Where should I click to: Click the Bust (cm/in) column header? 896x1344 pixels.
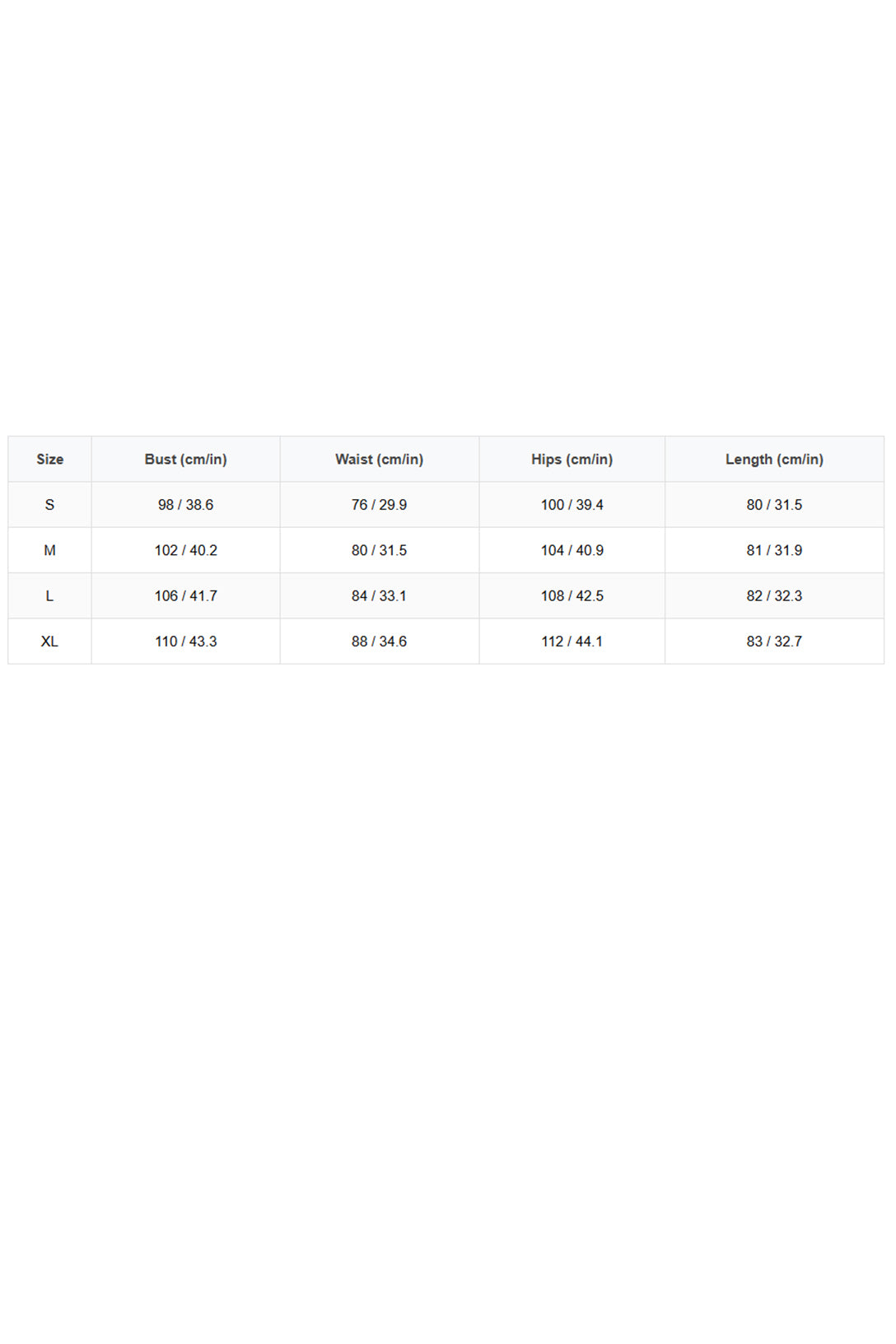(185, 459)
